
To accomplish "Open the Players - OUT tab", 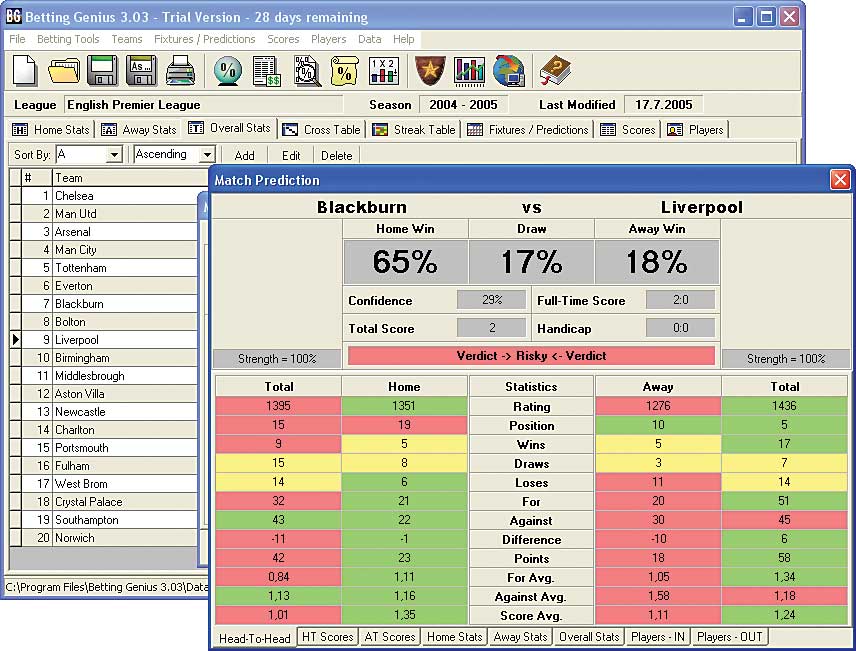I will (x=729, y=637).
